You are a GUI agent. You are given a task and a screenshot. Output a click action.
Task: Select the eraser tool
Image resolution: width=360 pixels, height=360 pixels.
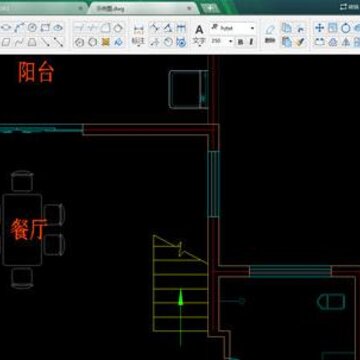(270, 29)
